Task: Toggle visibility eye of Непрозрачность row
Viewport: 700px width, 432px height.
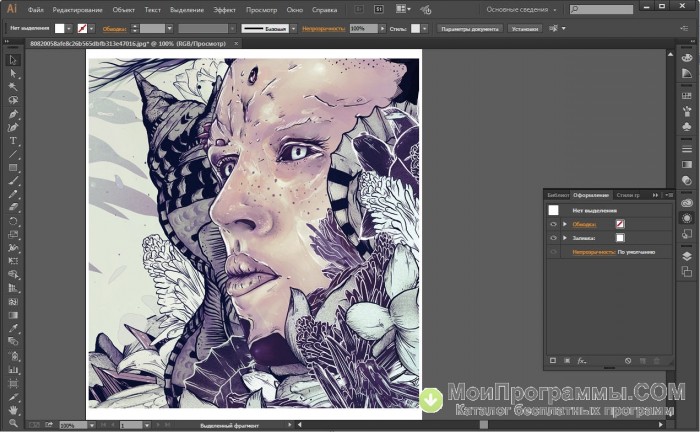Action: point(553,252)
